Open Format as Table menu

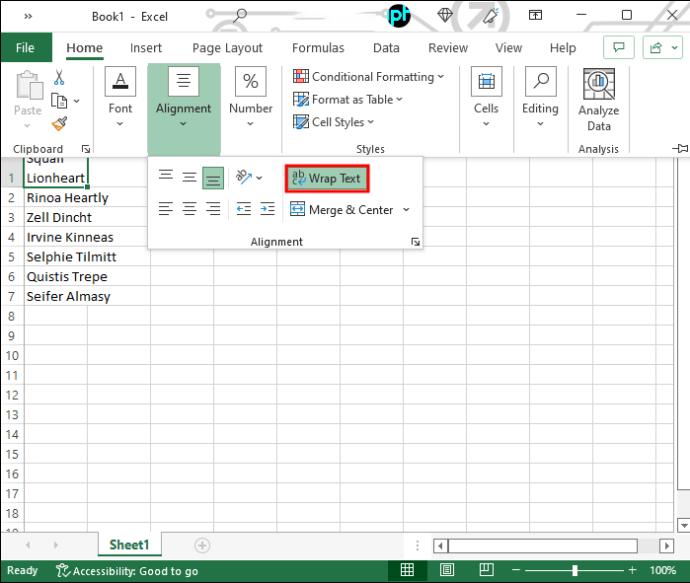tap(348, 99)
